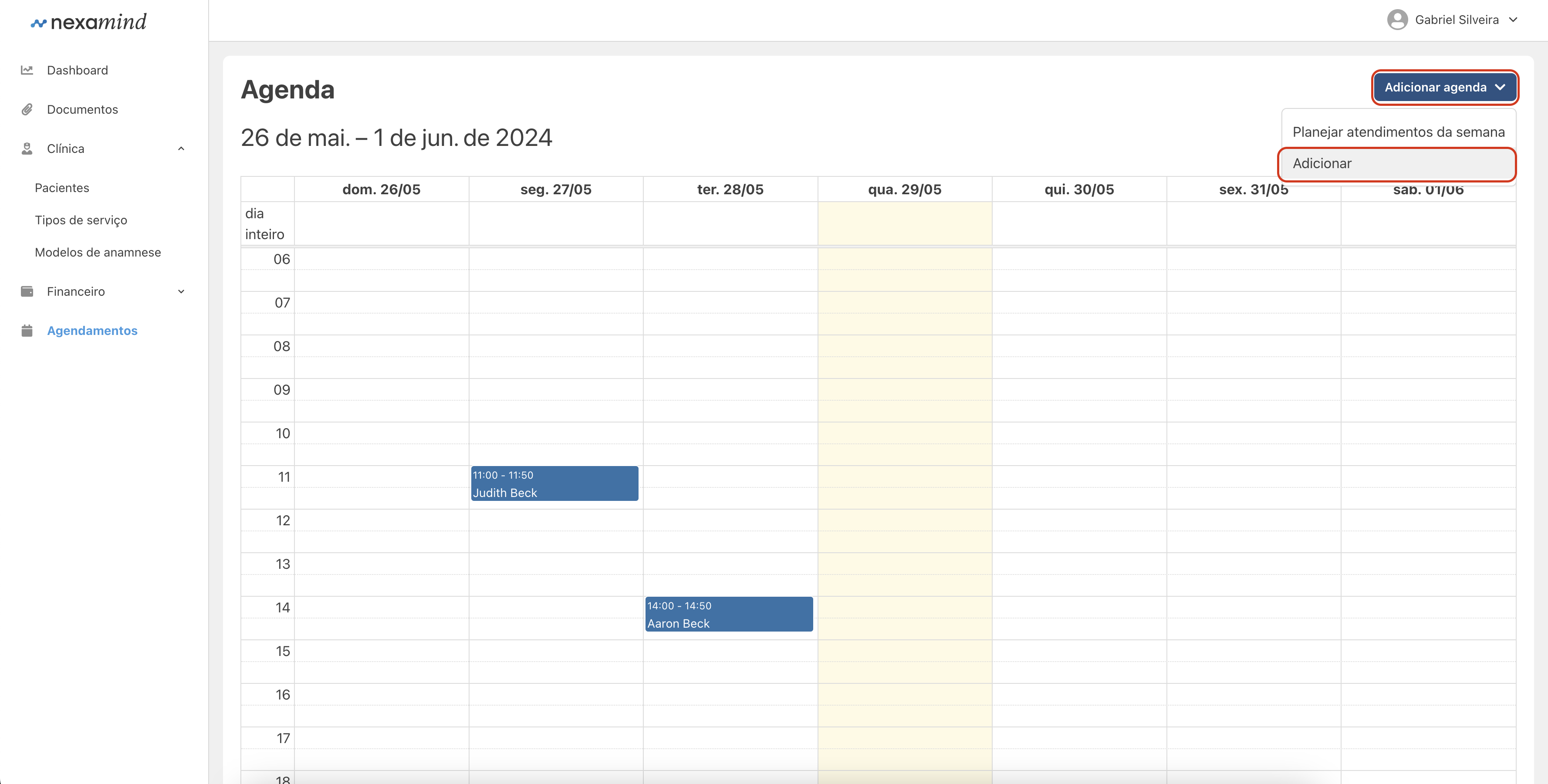Screen dimensions: 1548x784
Task: Click the Agendamentos calendar icon
Action: point(27,331)
